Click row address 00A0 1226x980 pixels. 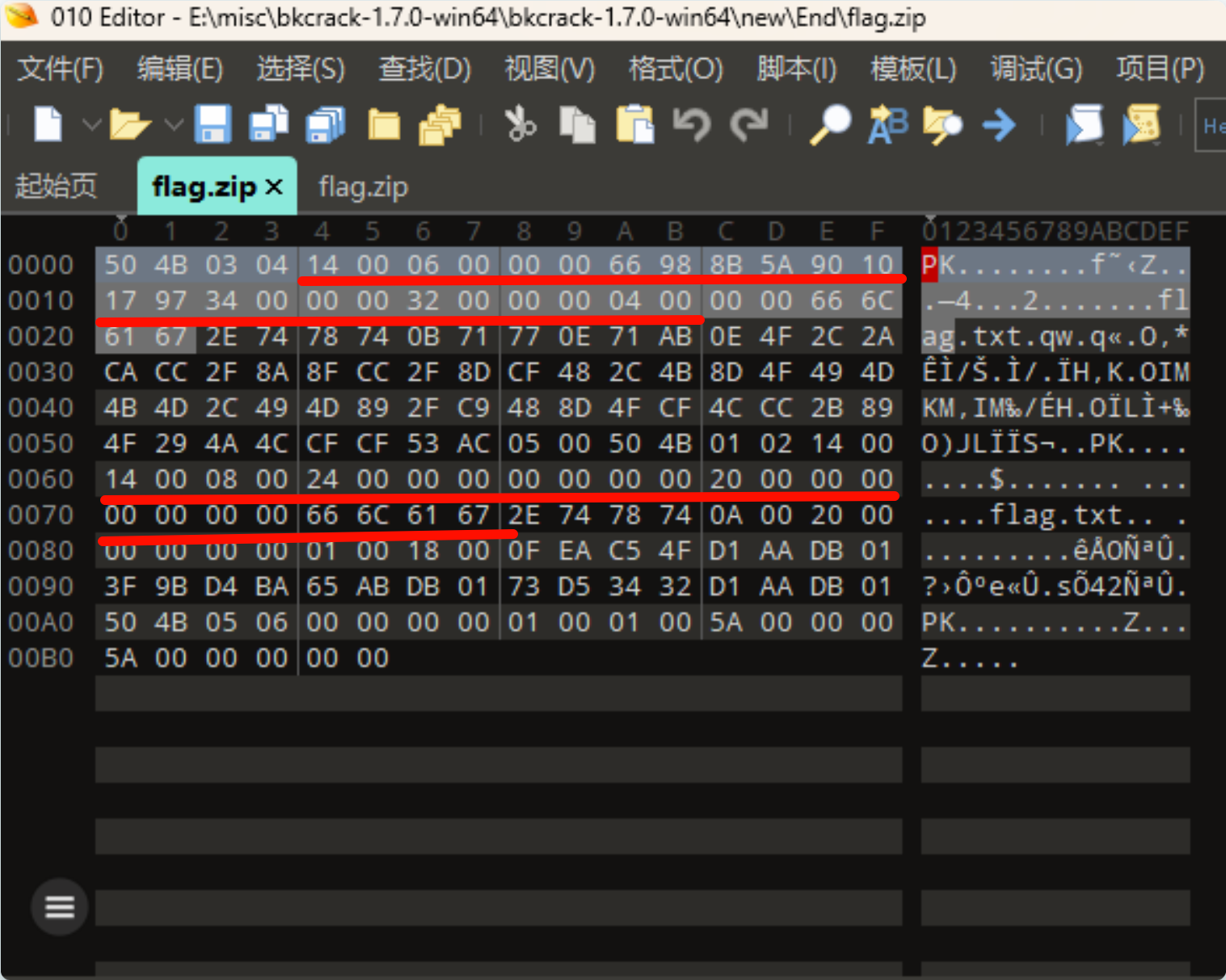tap(41, 622)
